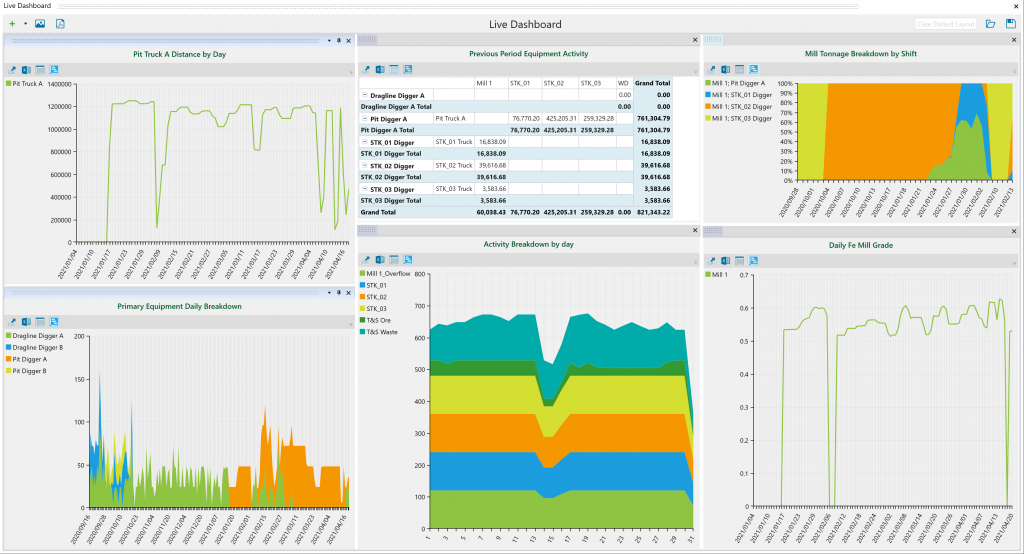Export the dashboard to PDF

(60, 23)
